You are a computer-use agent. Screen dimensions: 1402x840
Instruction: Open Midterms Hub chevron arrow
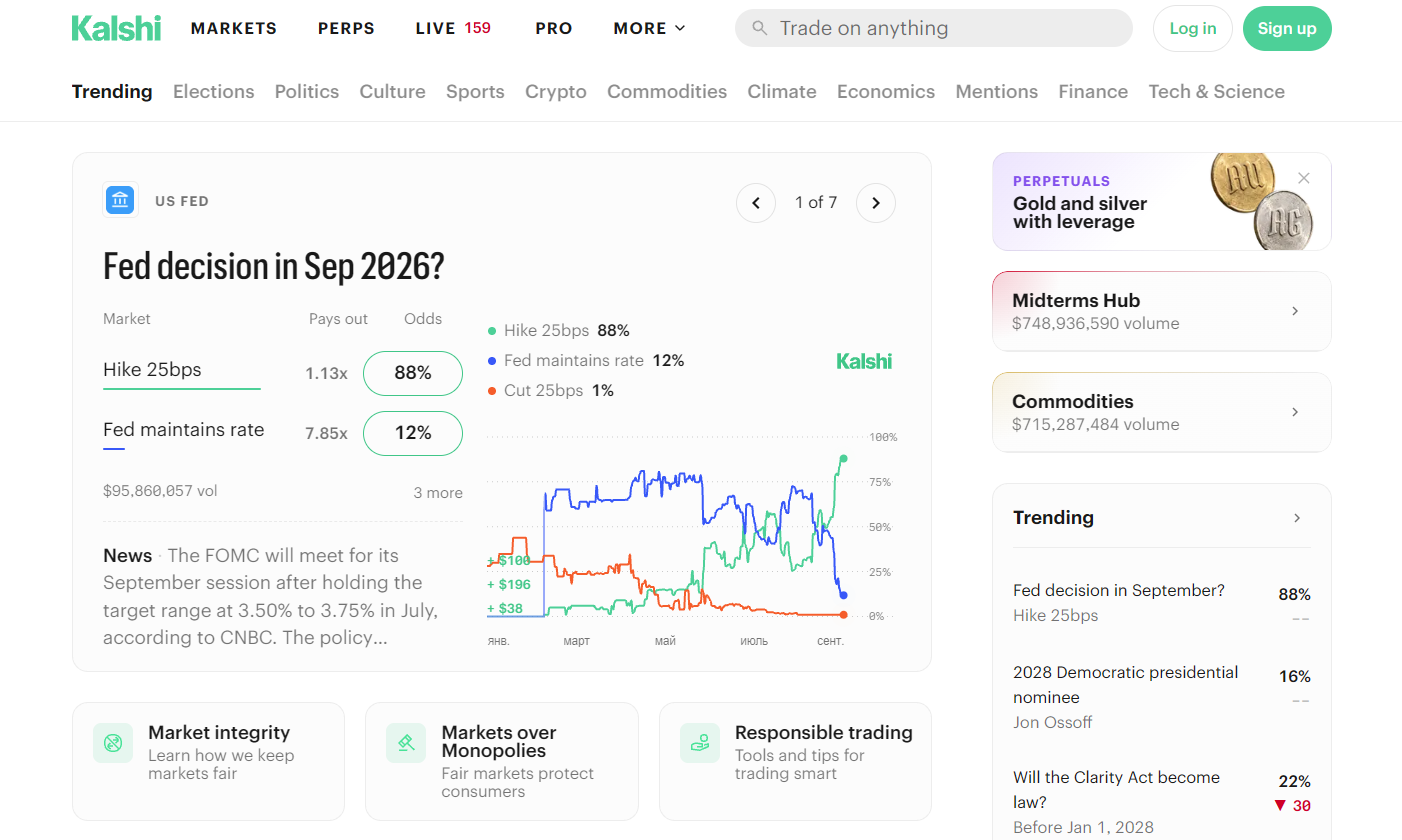[1295, 311]
